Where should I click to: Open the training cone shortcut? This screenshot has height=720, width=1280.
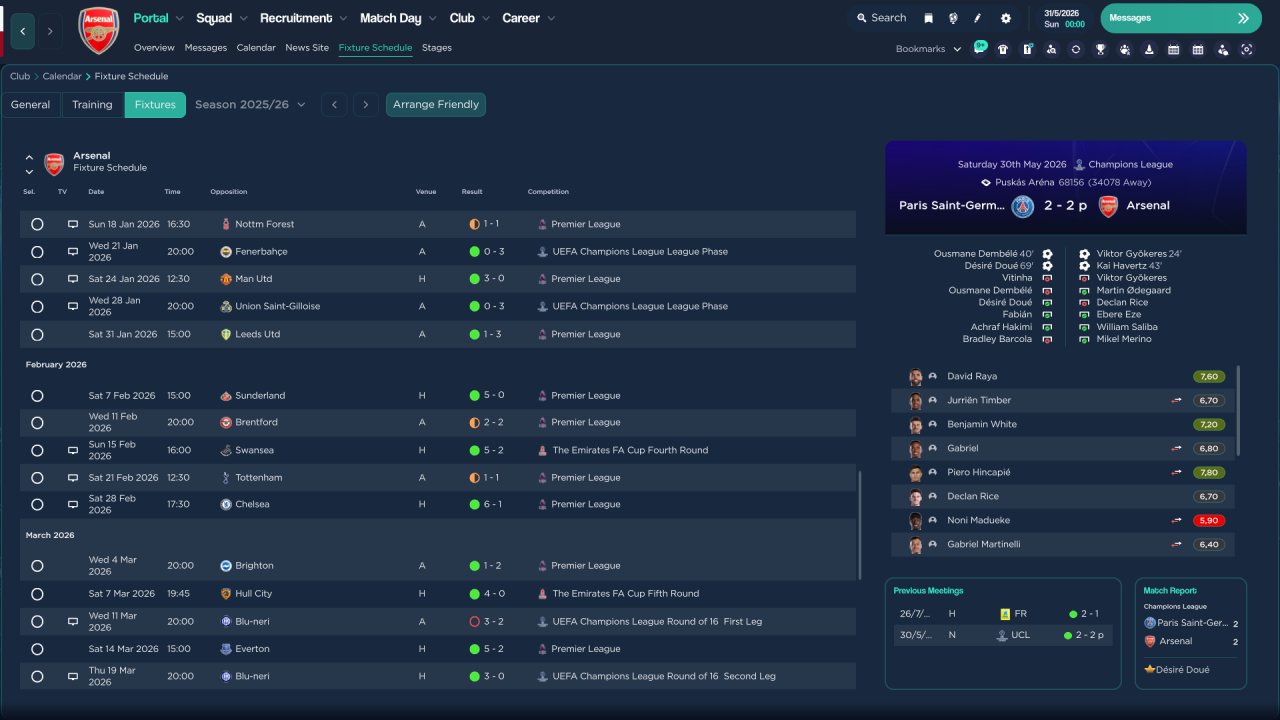1149,49
